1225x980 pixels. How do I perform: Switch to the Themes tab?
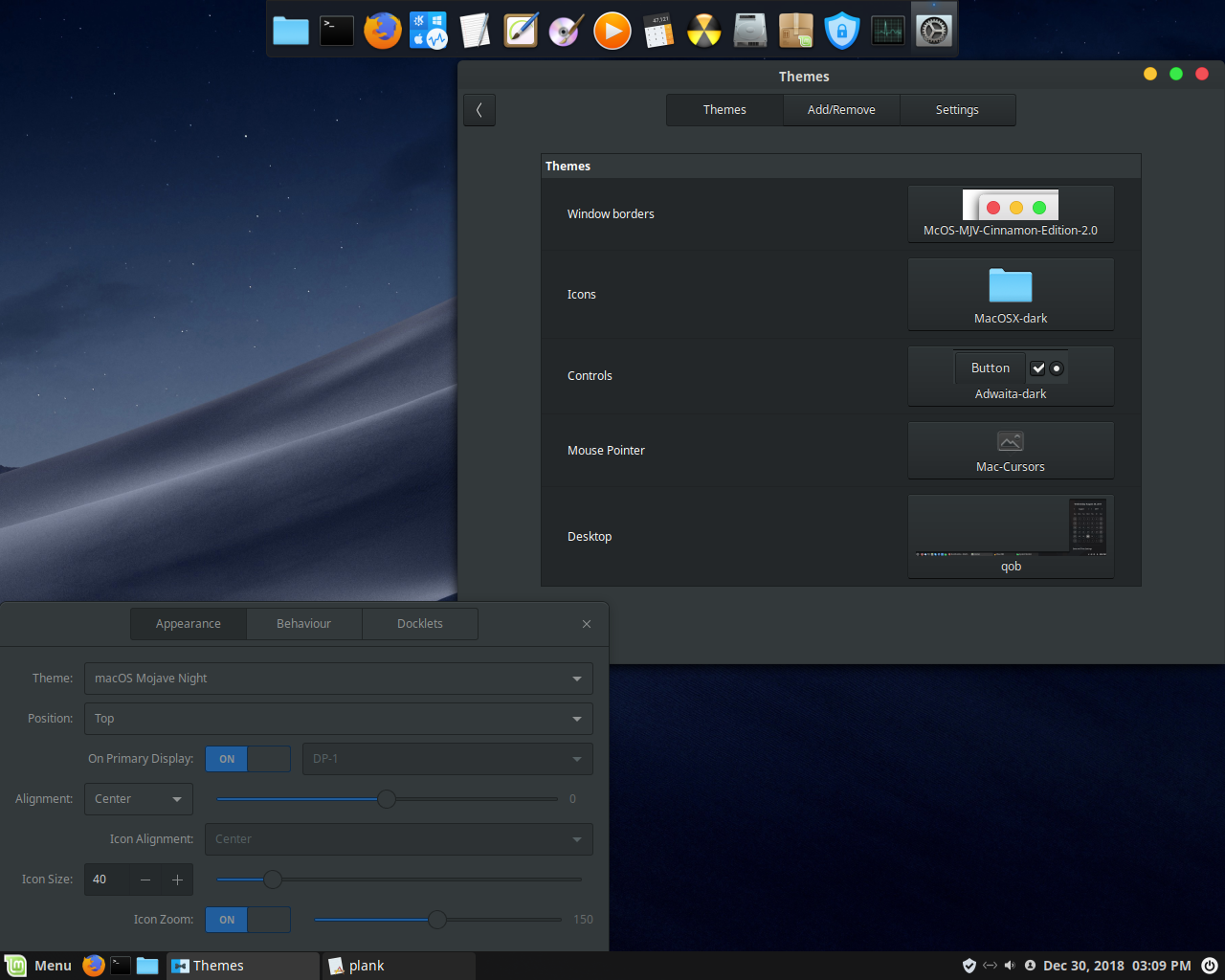click(724, 110)
